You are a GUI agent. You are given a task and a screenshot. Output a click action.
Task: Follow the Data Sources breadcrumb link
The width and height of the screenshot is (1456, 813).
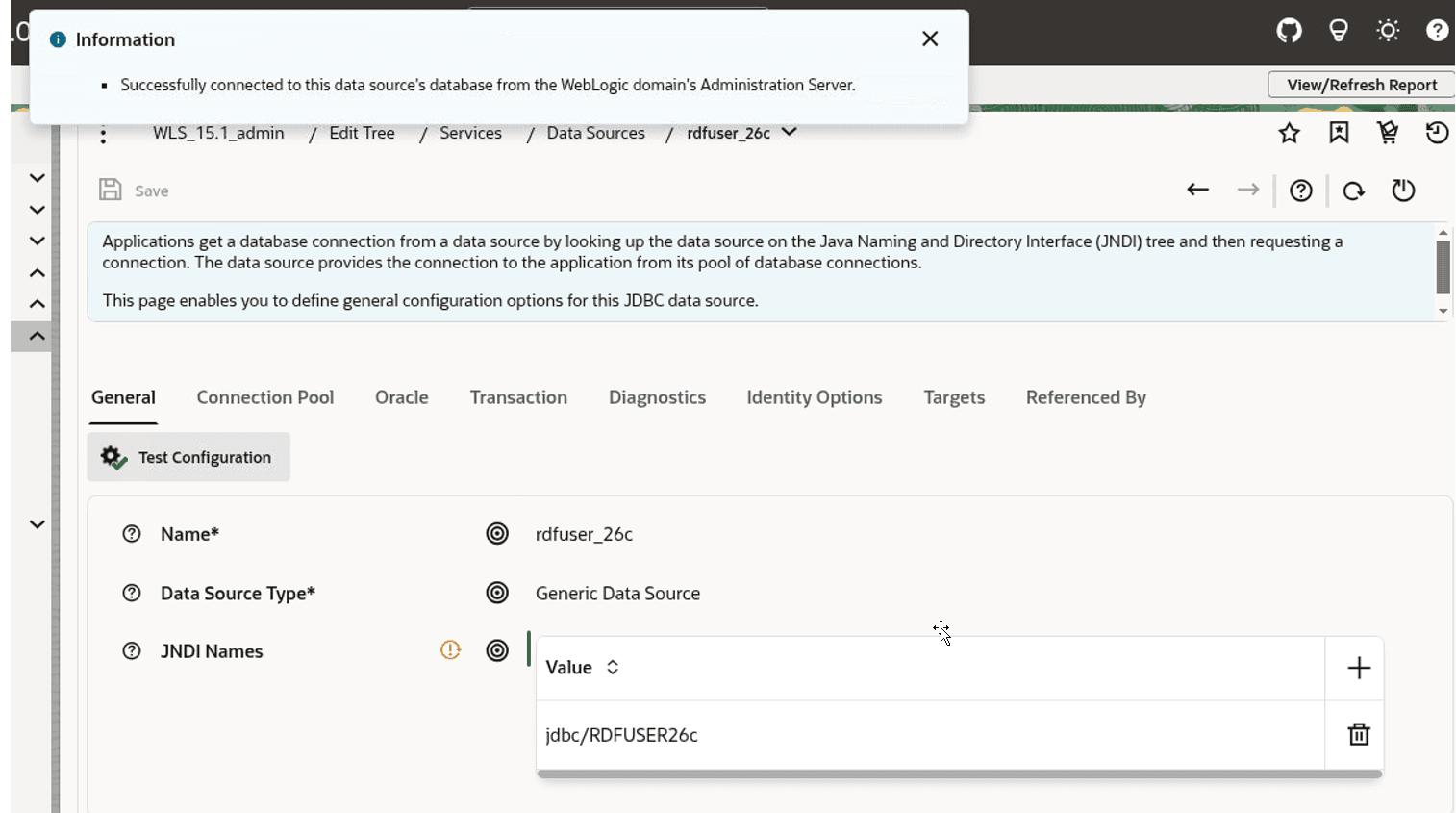click(595, 133)
